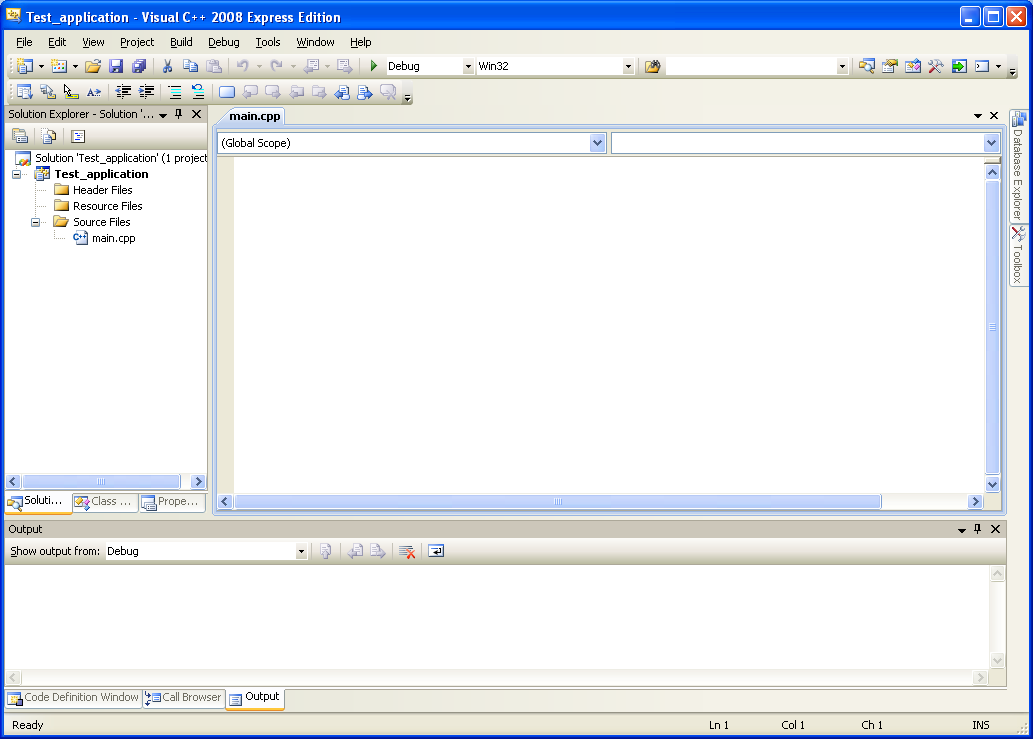
Task: Open the Show output from dropdown
Action: click(301, 551)
